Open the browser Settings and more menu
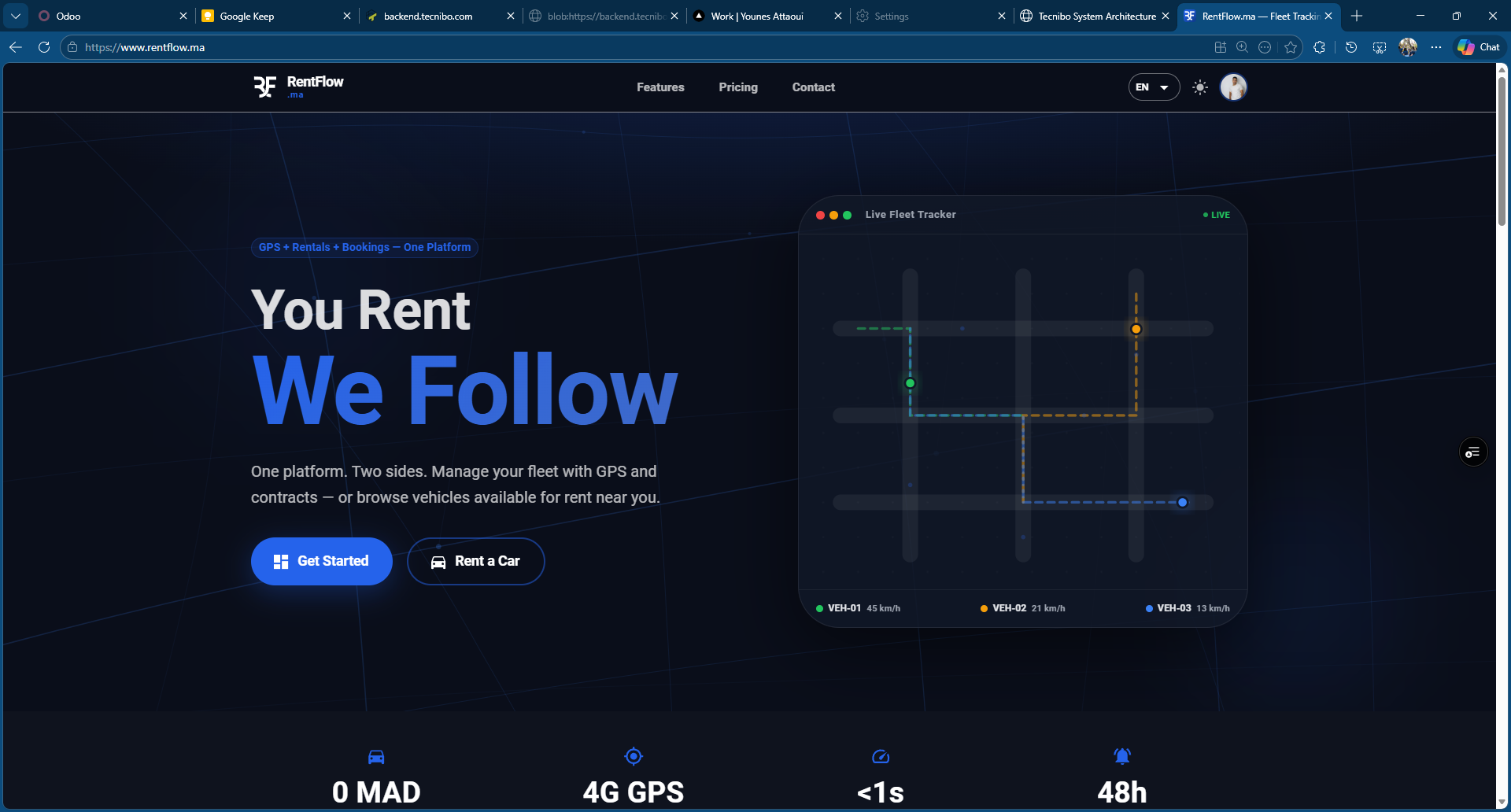Screen dimensions: 1511x812 [1436, 47]
